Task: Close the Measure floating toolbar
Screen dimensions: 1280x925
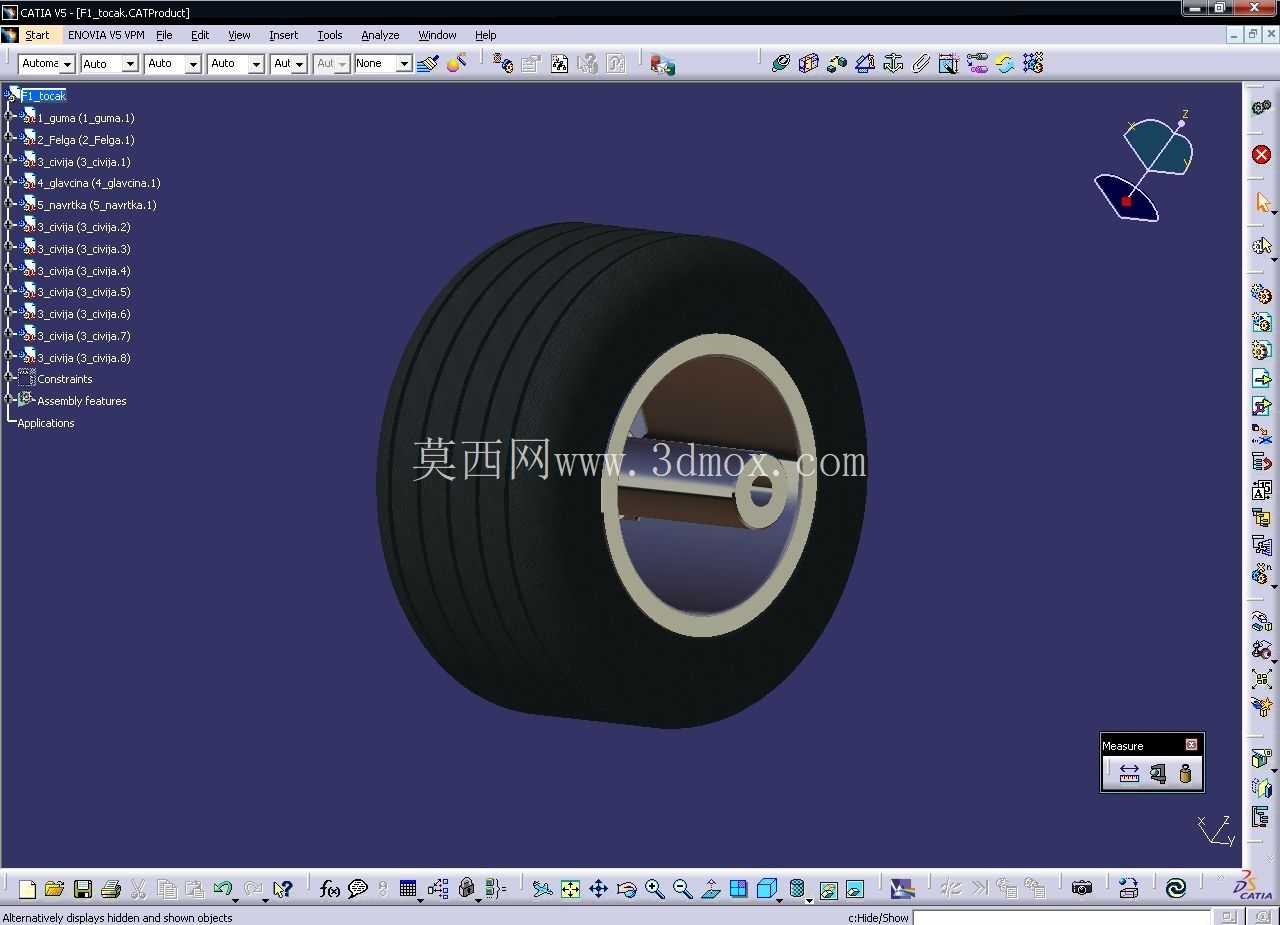Action: 1191,745
